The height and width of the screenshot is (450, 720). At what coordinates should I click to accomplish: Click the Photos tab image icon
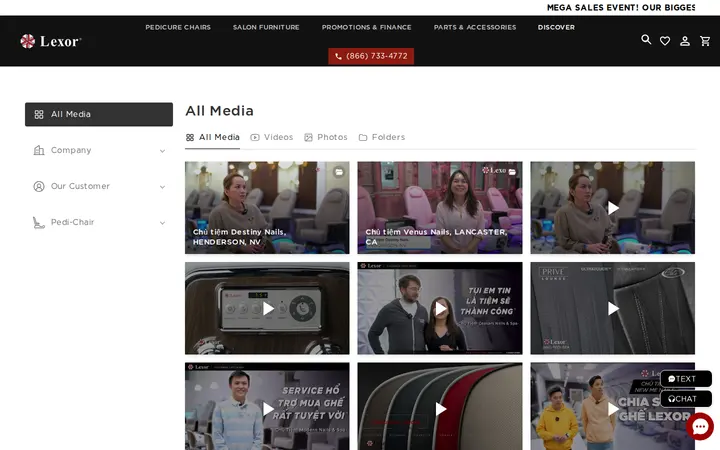pyautogui.click(x=308, y=137)
